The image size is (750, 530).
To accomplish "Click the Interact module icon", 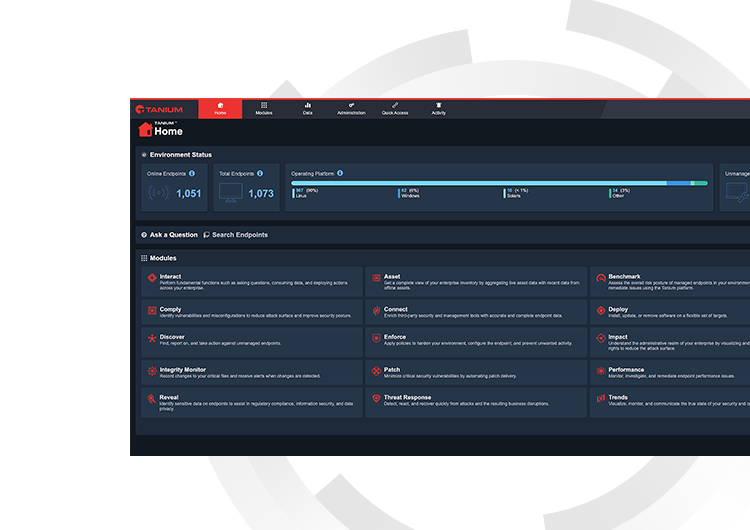I will pos(152,278).
